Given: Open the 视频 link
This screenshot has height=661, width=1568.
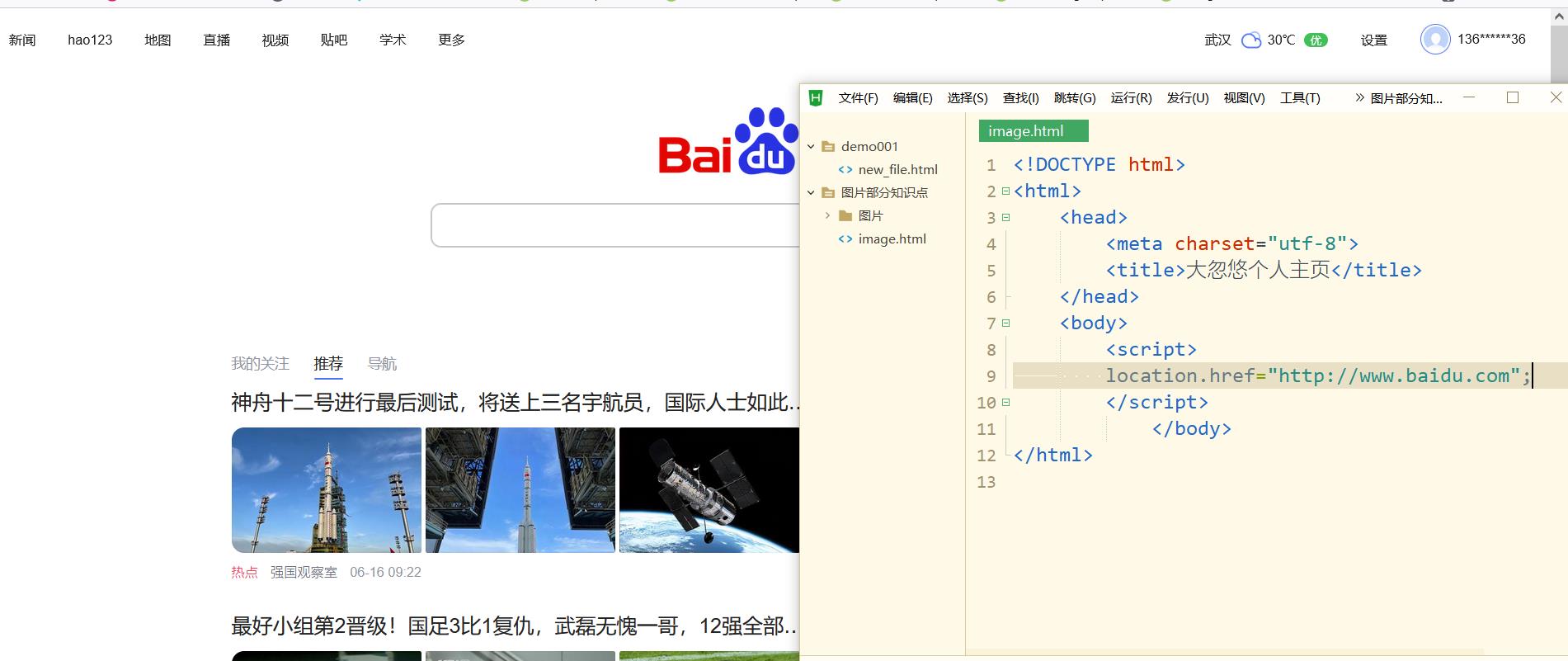Looking at the screenshot, I should (x=275, y=40).
